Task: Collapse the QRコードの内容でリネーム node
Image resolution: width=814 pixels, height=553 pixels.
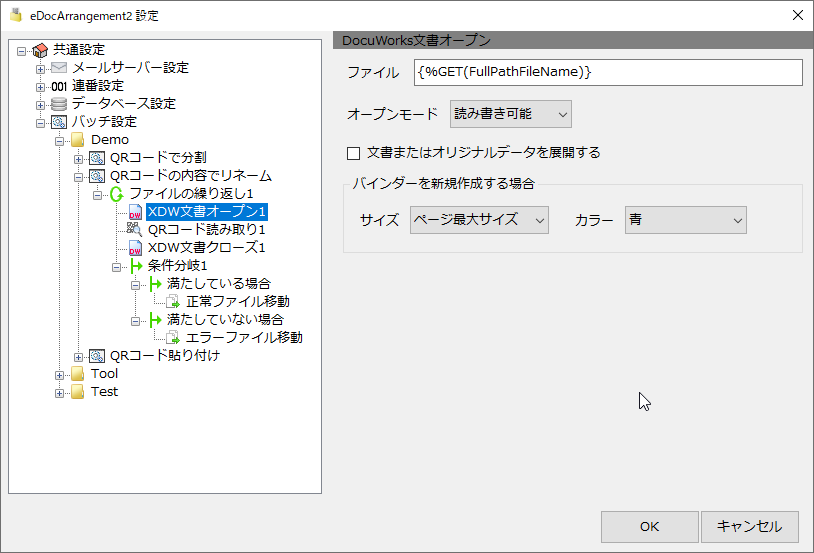Action: [78, 177]
